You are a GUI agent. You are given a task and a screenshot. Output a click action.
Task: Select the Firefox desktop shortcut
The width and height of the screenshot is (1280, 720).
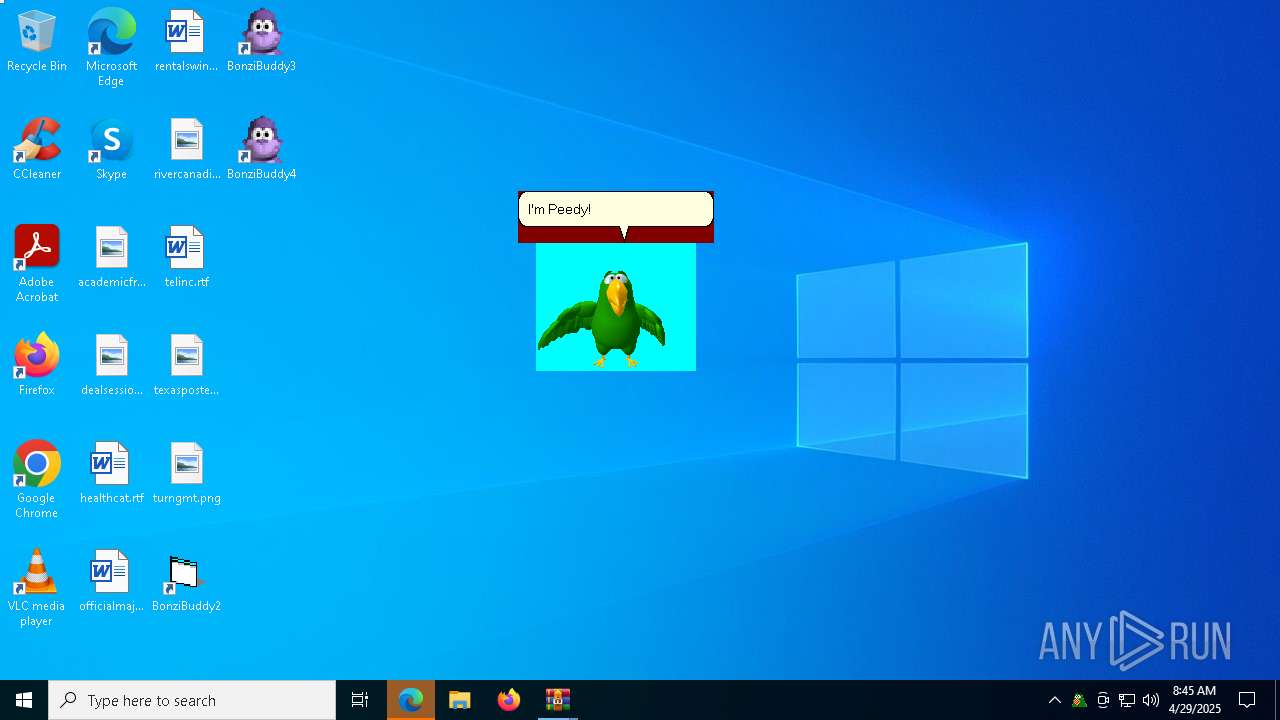[37, 366]
